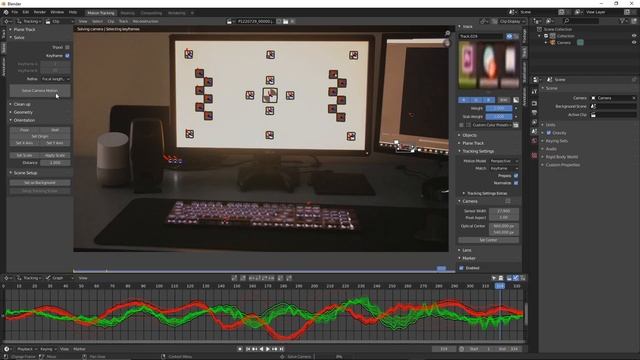
Task: Open the clip editor Tracking mode dropdown
Action: coord(29,21)
